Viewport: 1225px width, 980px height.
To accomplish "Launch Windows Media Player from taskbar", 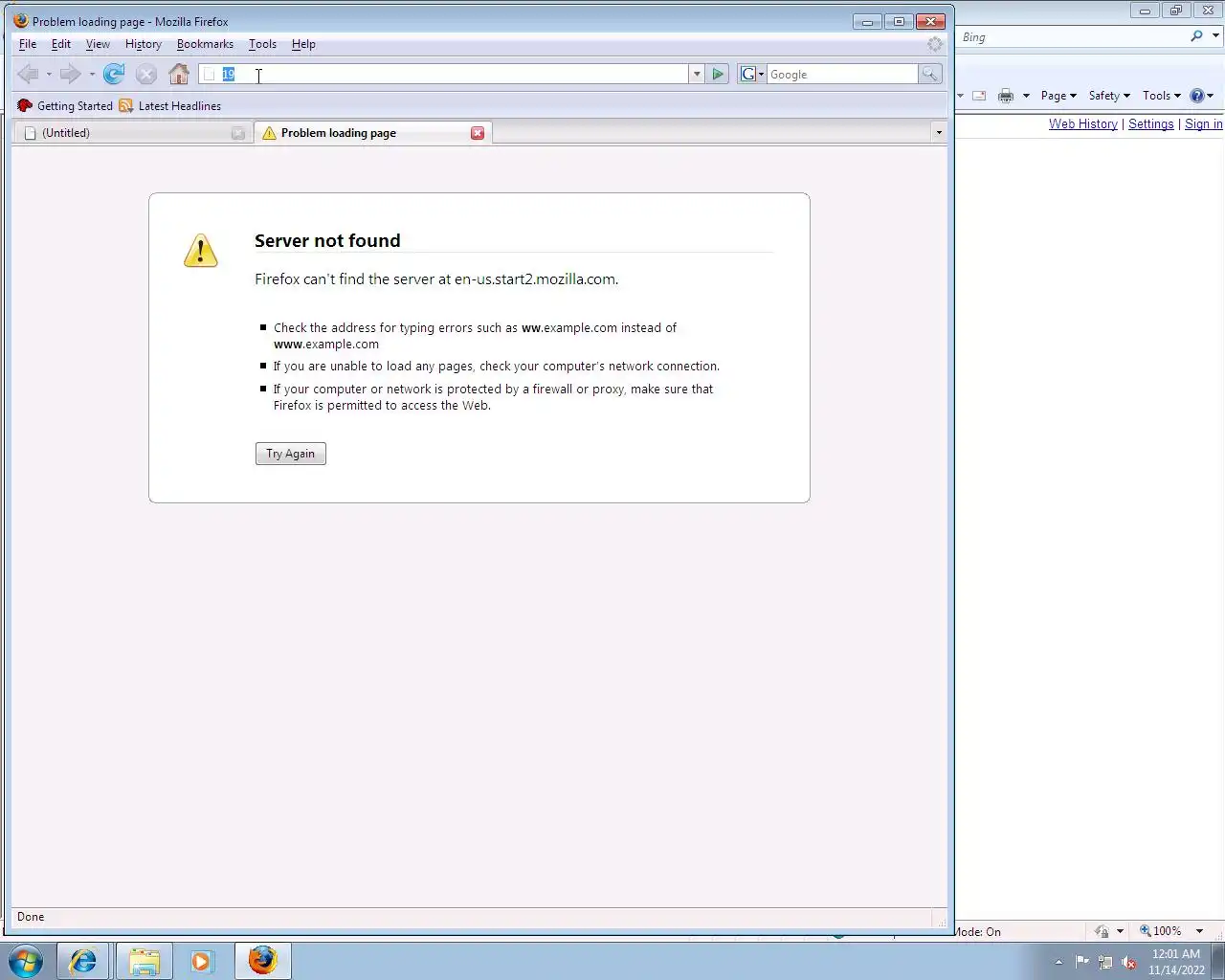I will pyautogui.click(x=202, y=961).
